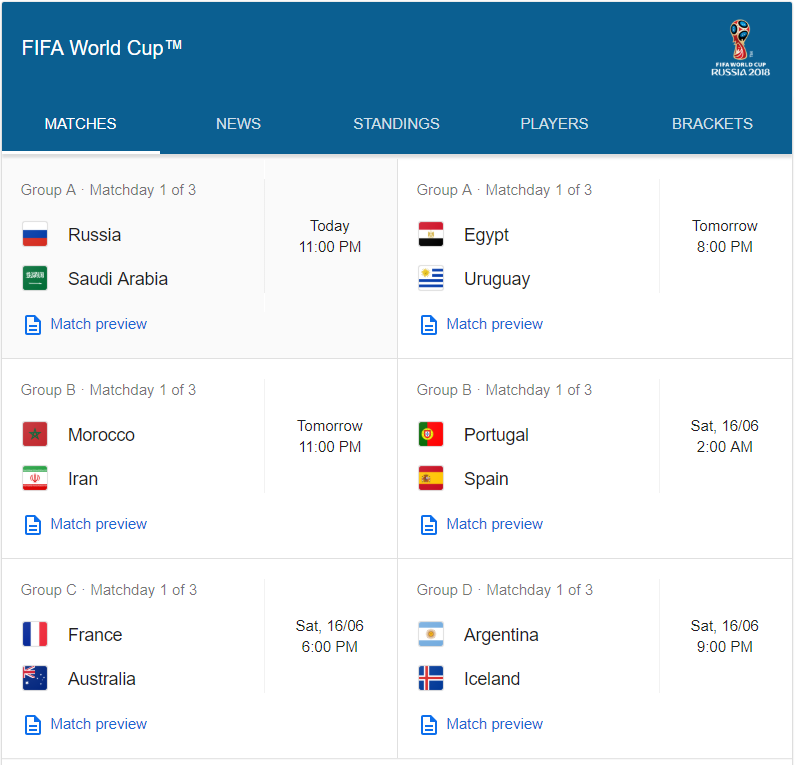Select the Players tab
Viewport: 797px width, 765px height.
554,124
